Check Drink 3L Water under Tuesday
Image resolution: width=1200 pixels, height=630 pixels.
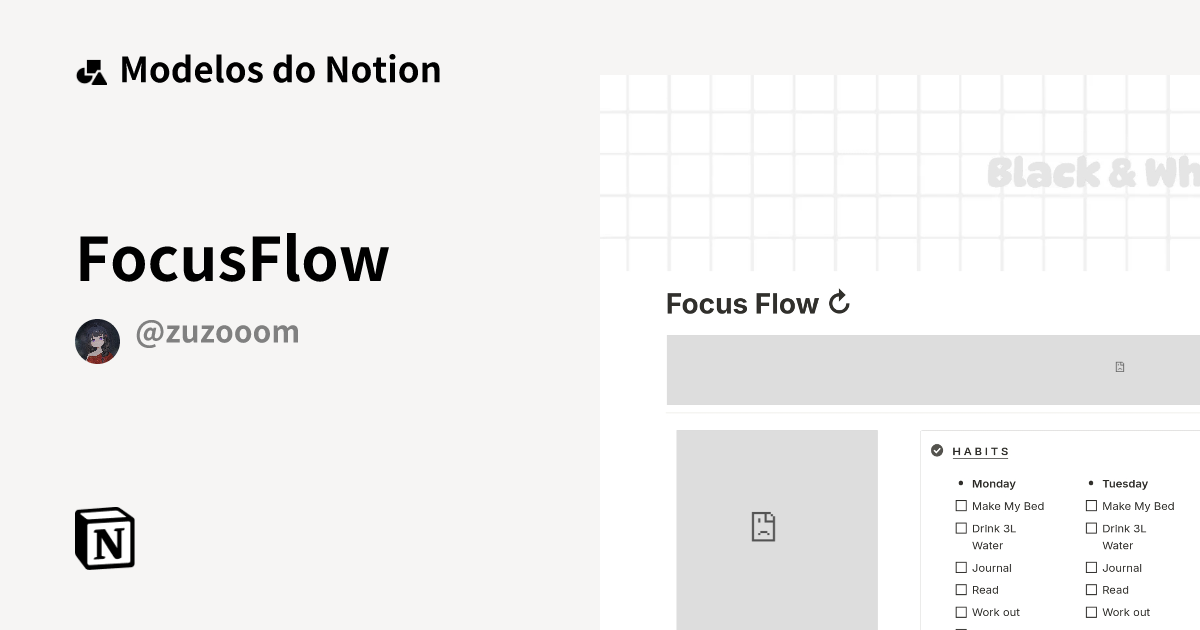(1091, 528)
